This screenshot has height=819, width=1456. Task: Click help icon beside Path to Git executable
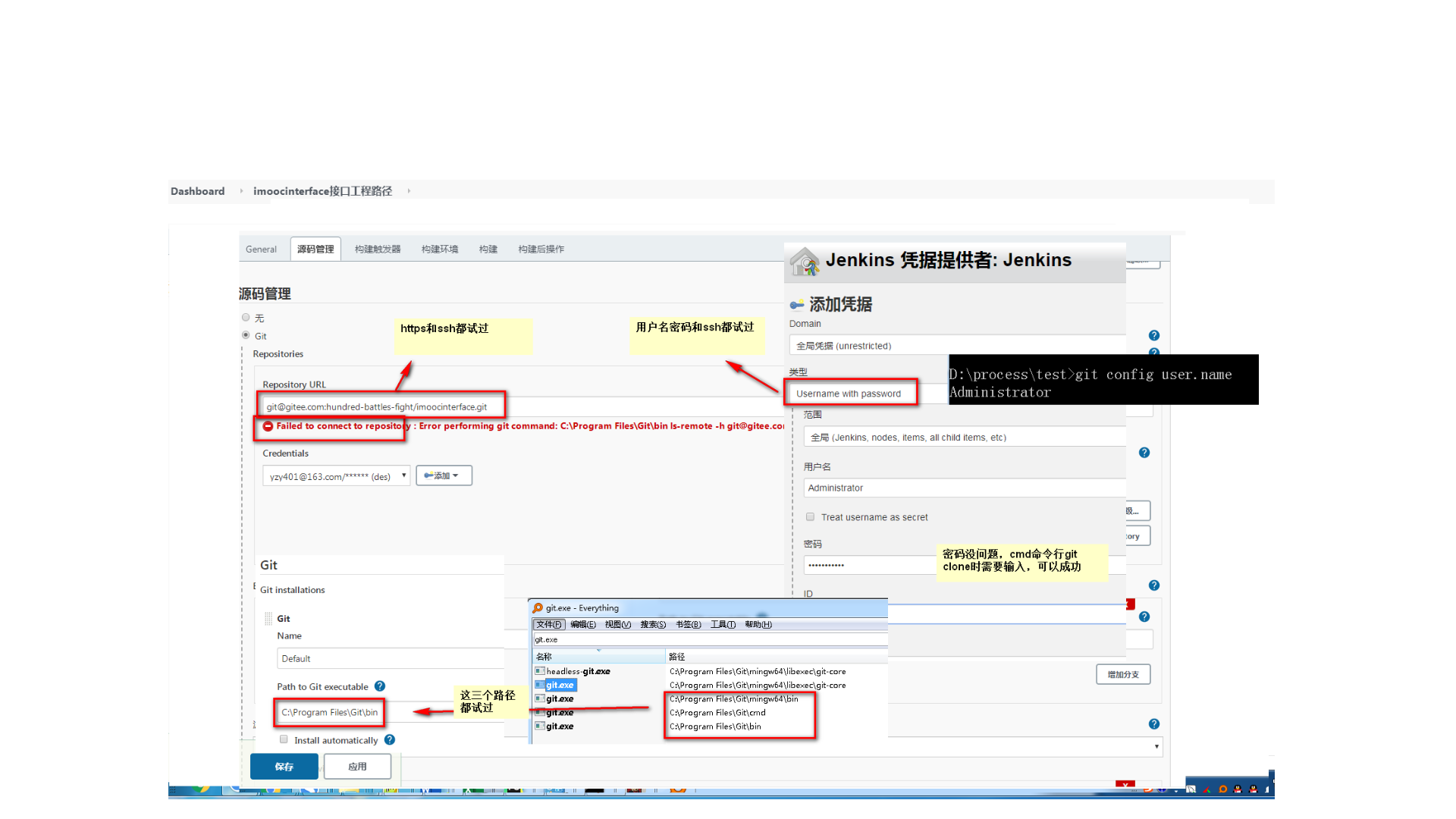point(380,686)
